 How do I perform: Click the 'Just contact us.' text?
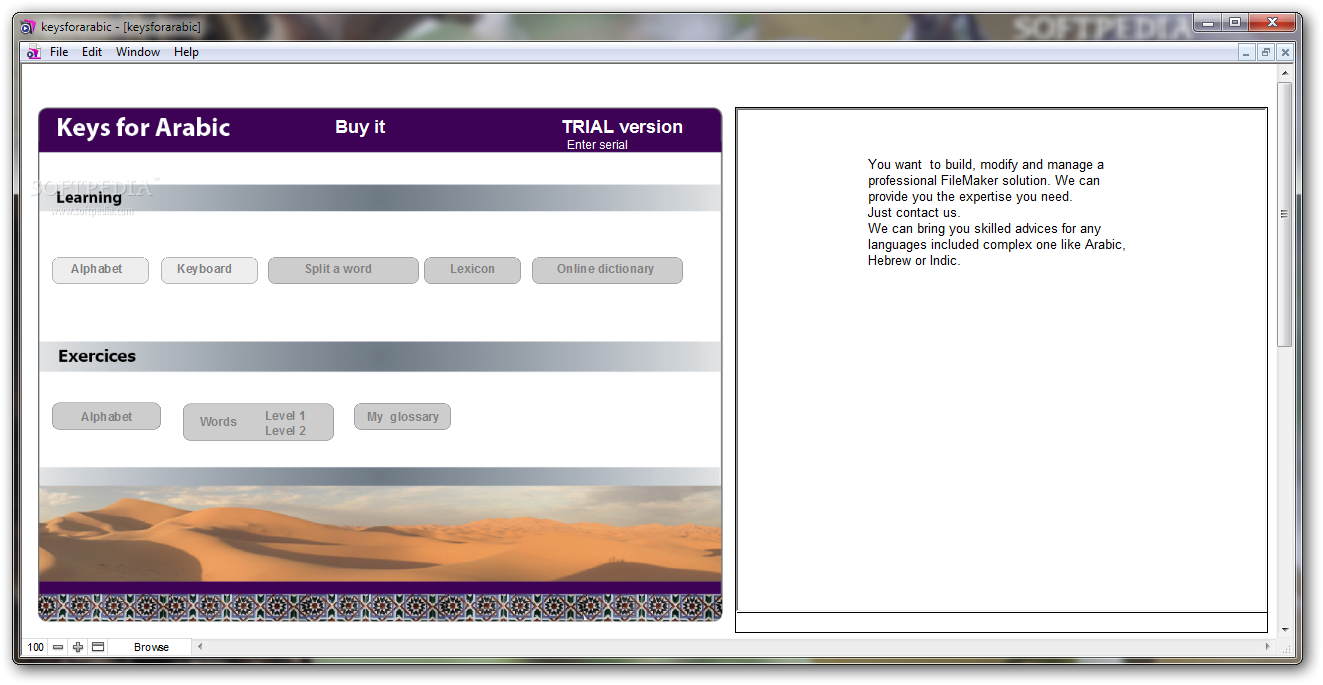coord(914,213)
